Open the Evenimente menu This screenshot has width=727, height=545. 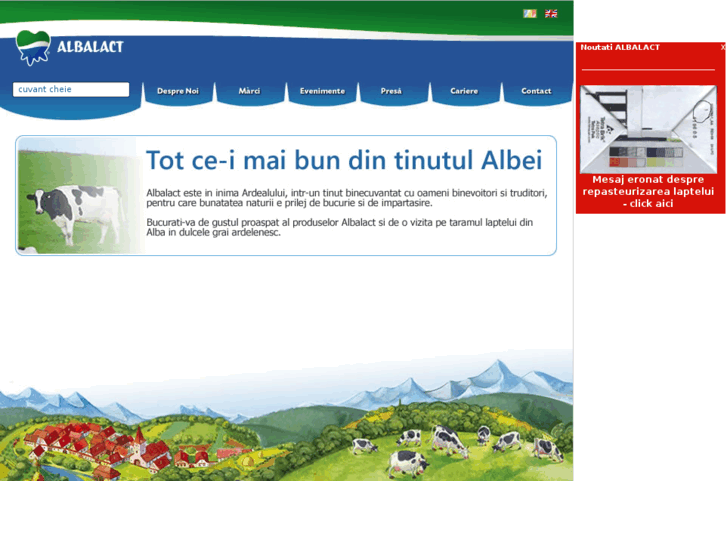pyautogui.click(x=322, y=91)
